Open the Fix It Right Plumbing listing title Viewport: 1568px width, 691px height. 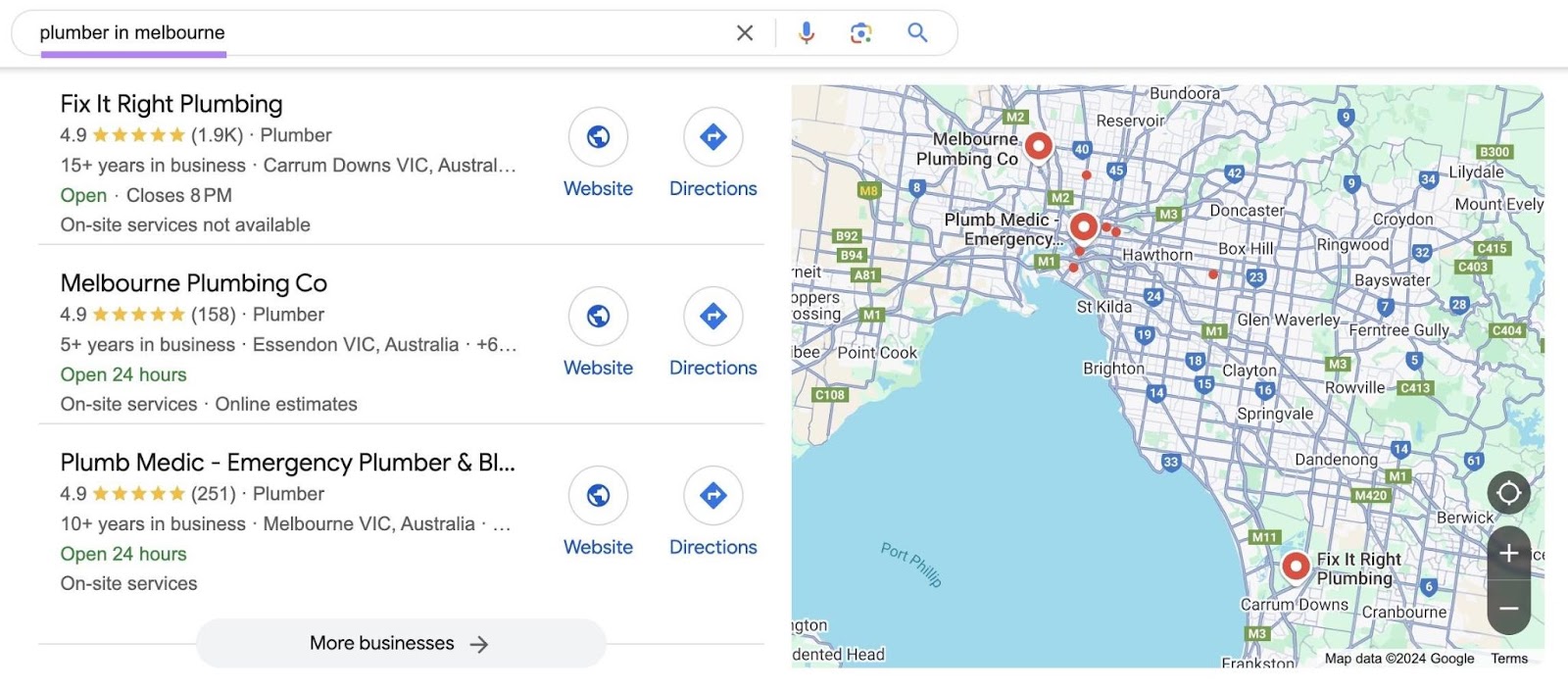171,104
